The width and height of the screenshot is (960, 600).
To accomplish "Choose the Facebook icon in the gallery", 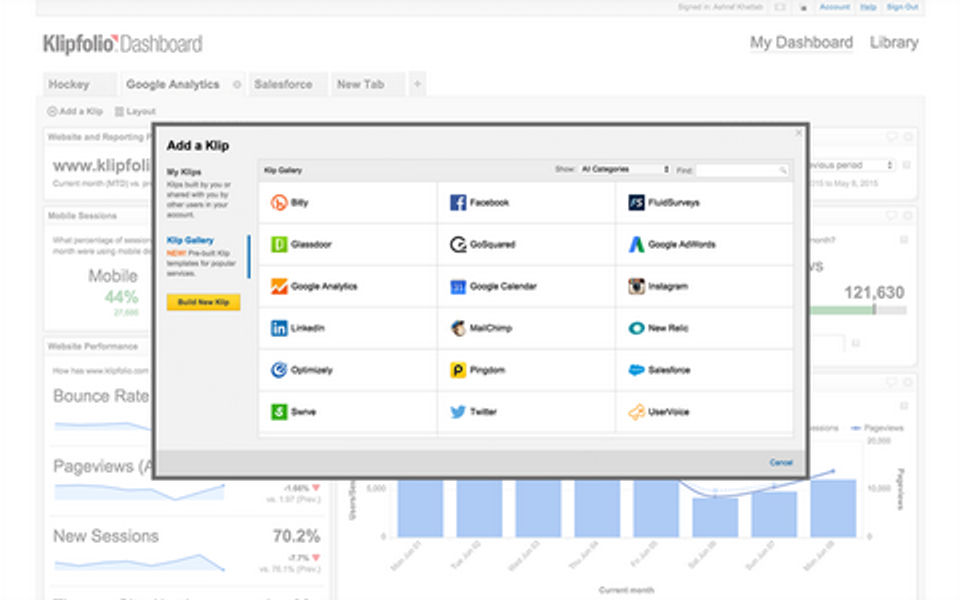I will (458, 203).
